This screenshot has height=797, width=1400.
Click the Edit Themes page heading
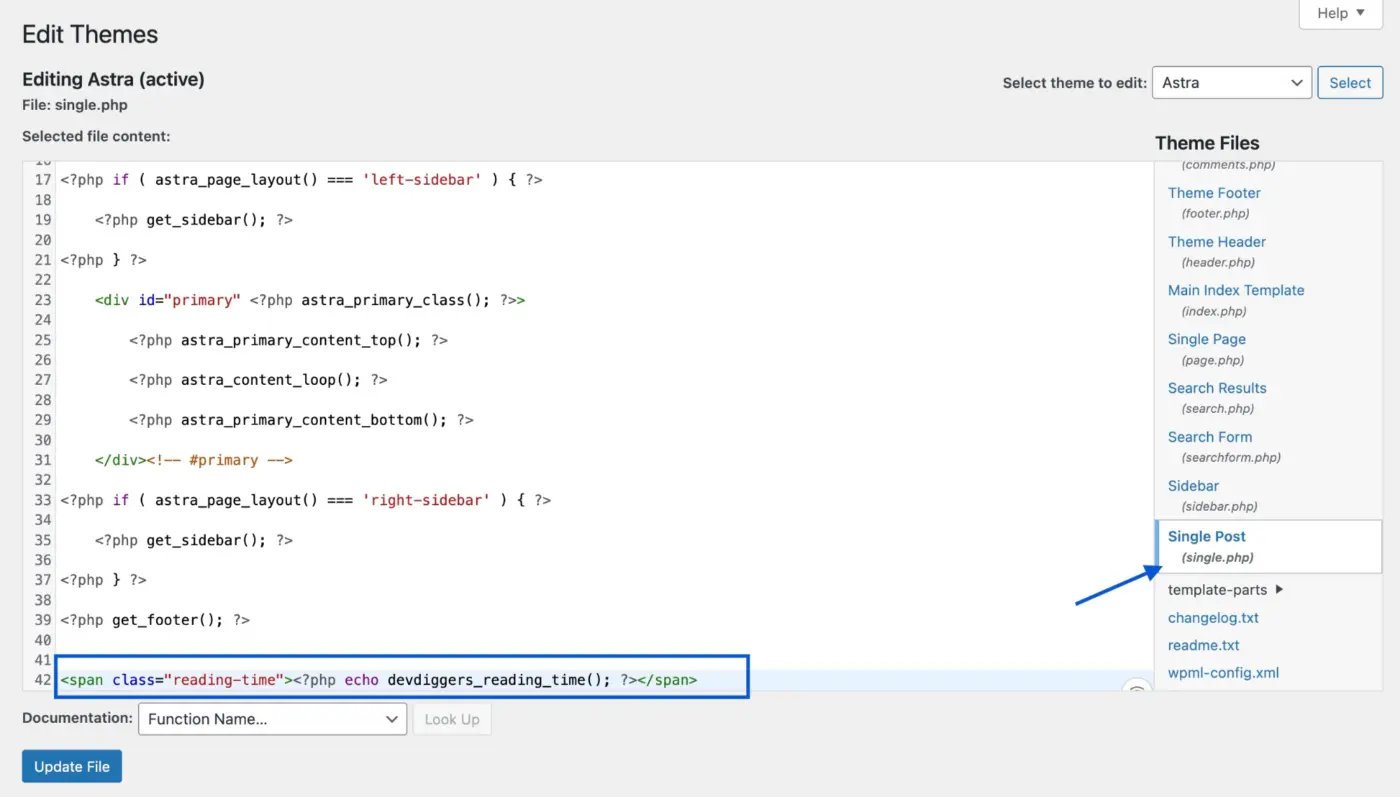point(90,34)
